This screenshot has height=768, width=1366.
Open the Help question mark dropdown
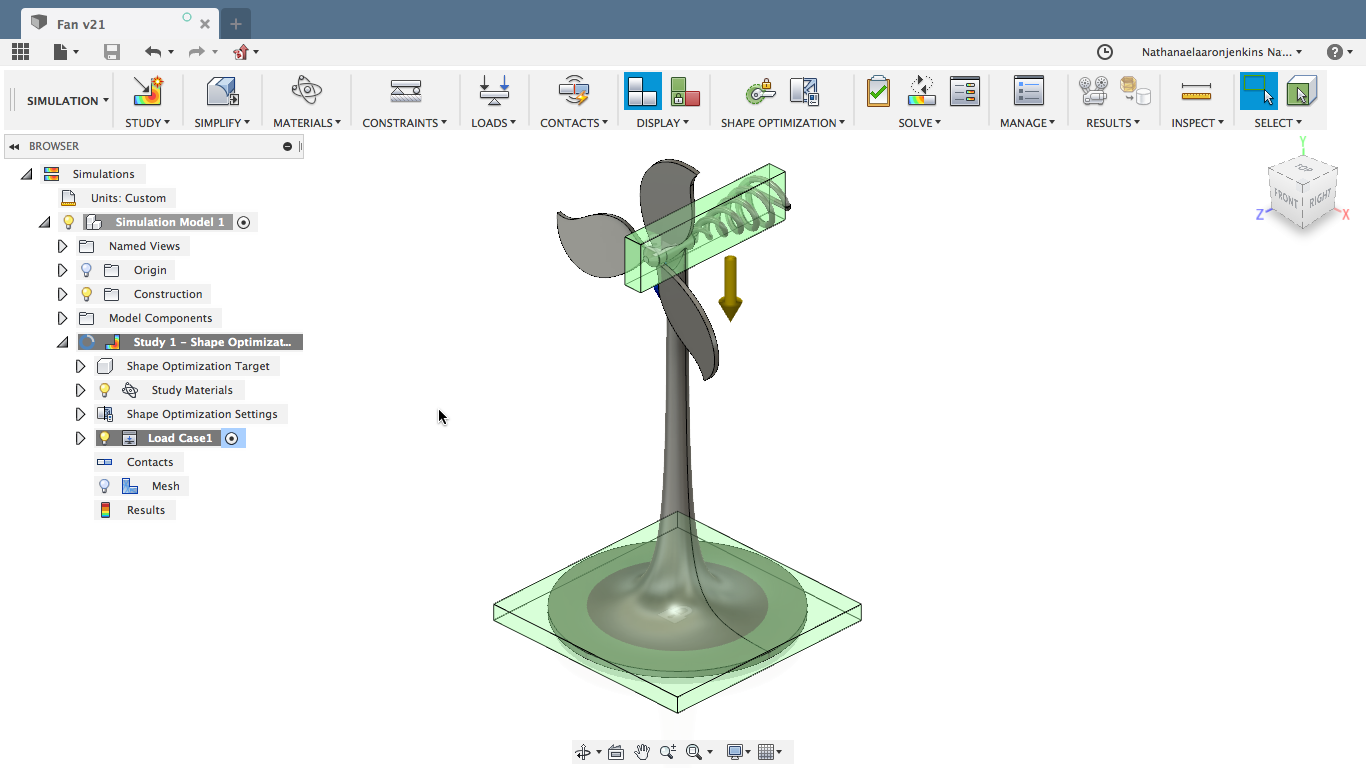coord(1340,52)
